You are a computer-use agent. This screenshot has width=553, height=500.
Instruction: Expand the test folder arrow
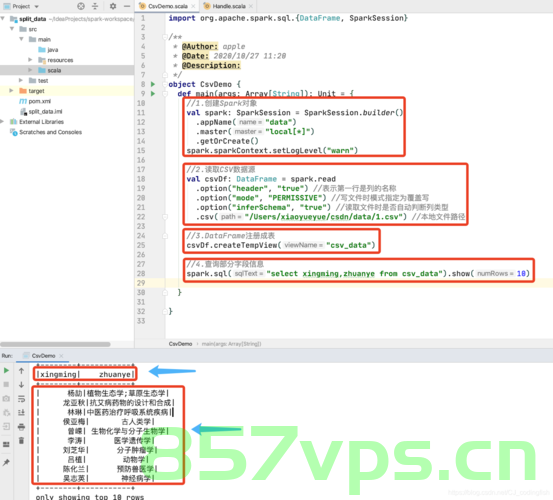click(x=21, y=80)
